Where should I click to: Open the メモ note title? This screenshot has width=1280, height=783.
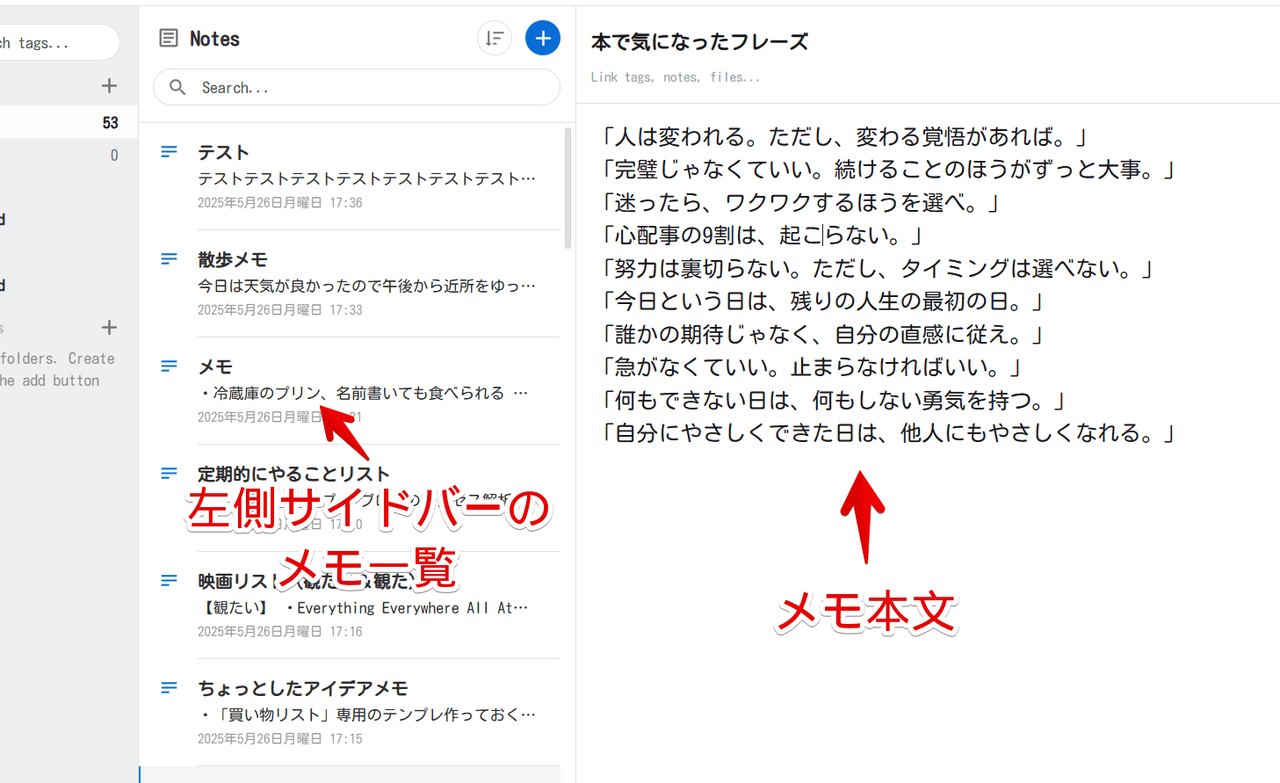215,366
